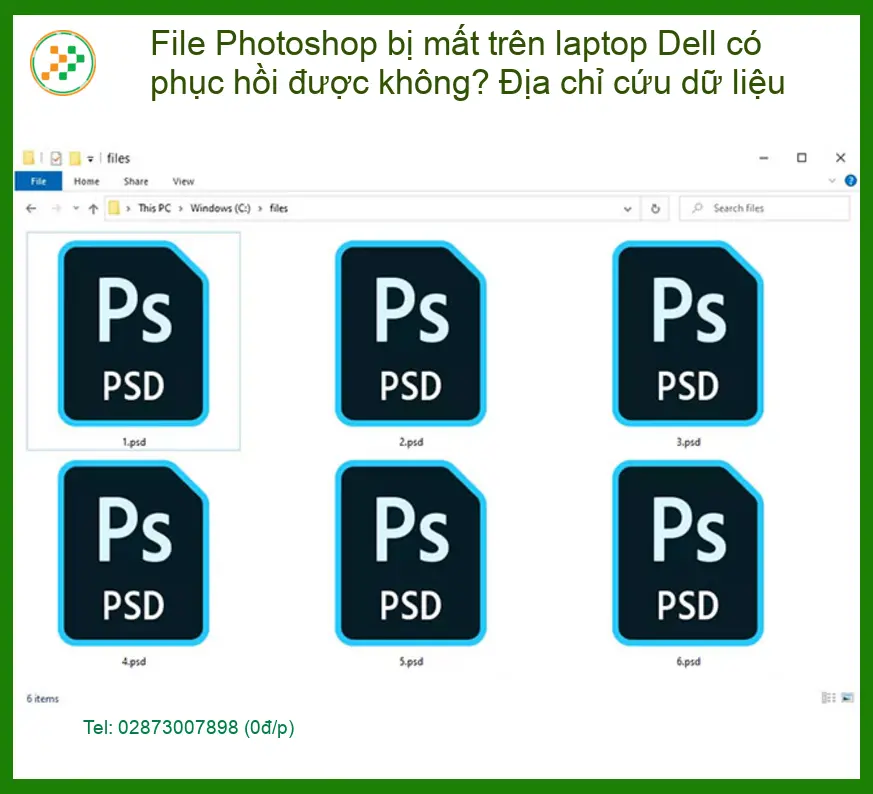Open Customize Quick Access Toolbar dropdown

90,159
